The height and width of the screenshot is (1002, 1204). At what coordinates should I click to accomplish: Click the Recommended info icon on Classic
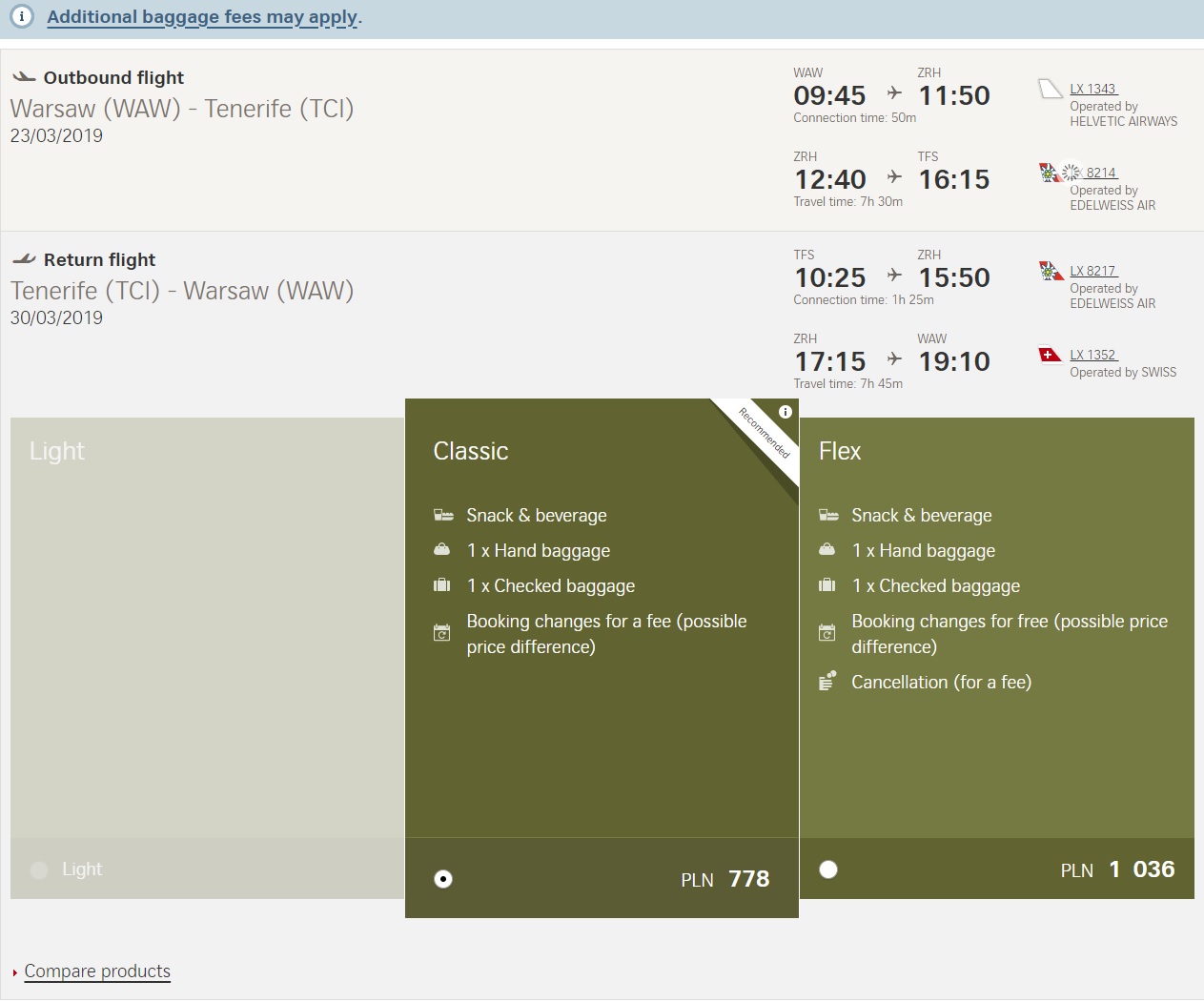coord(786,412)
